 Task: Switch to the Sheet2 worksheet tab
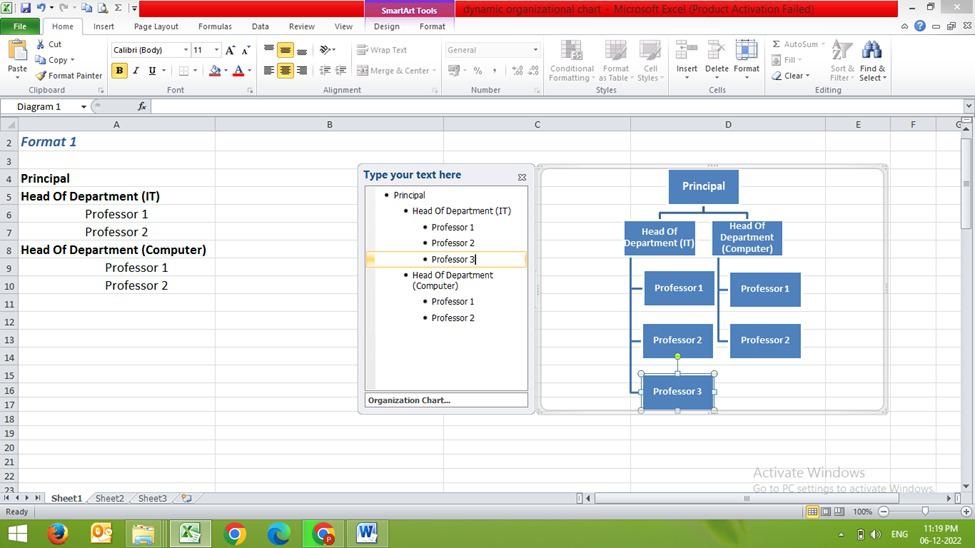pyautogui.click(x=110, y=498)
